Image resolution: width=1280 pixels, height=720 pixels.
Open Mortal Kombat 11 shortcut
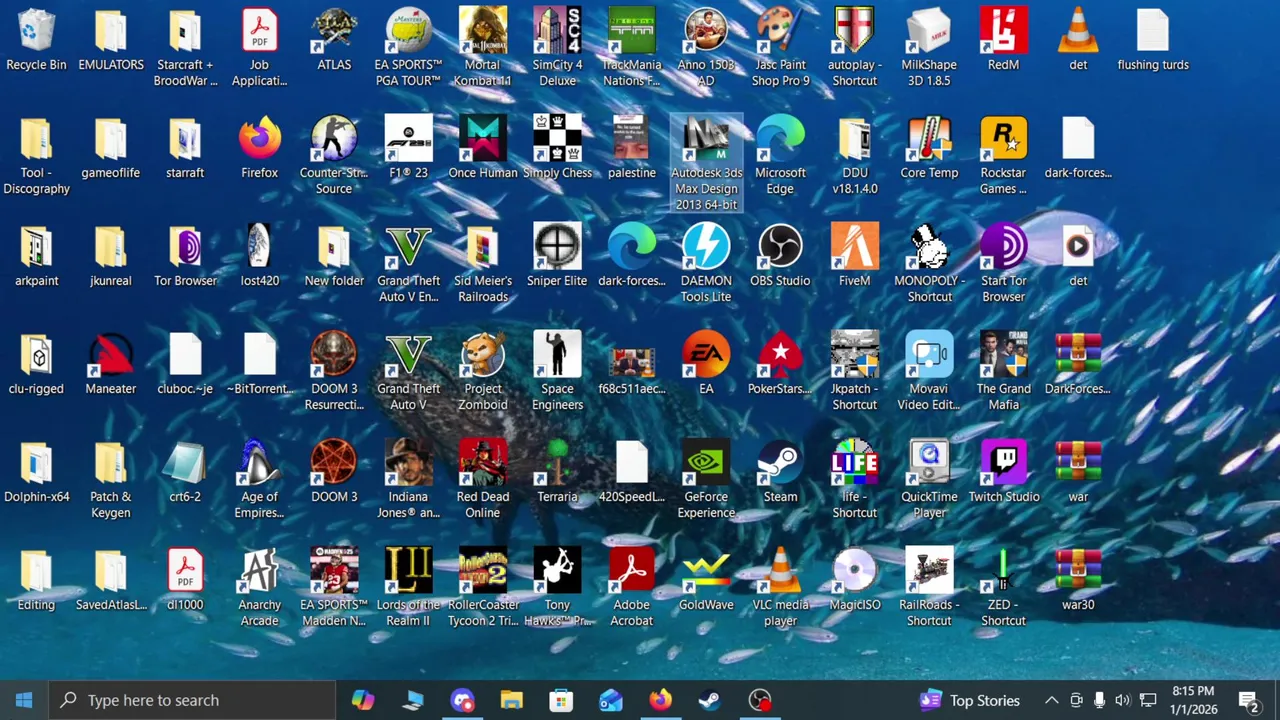tap(483, 46)
